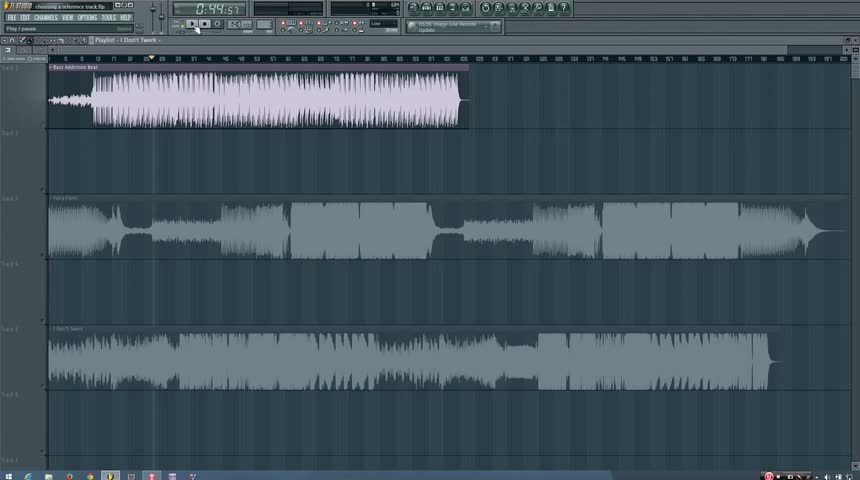
Task: Click the audio editor scissors icon
Action: [x=525, y=8]
